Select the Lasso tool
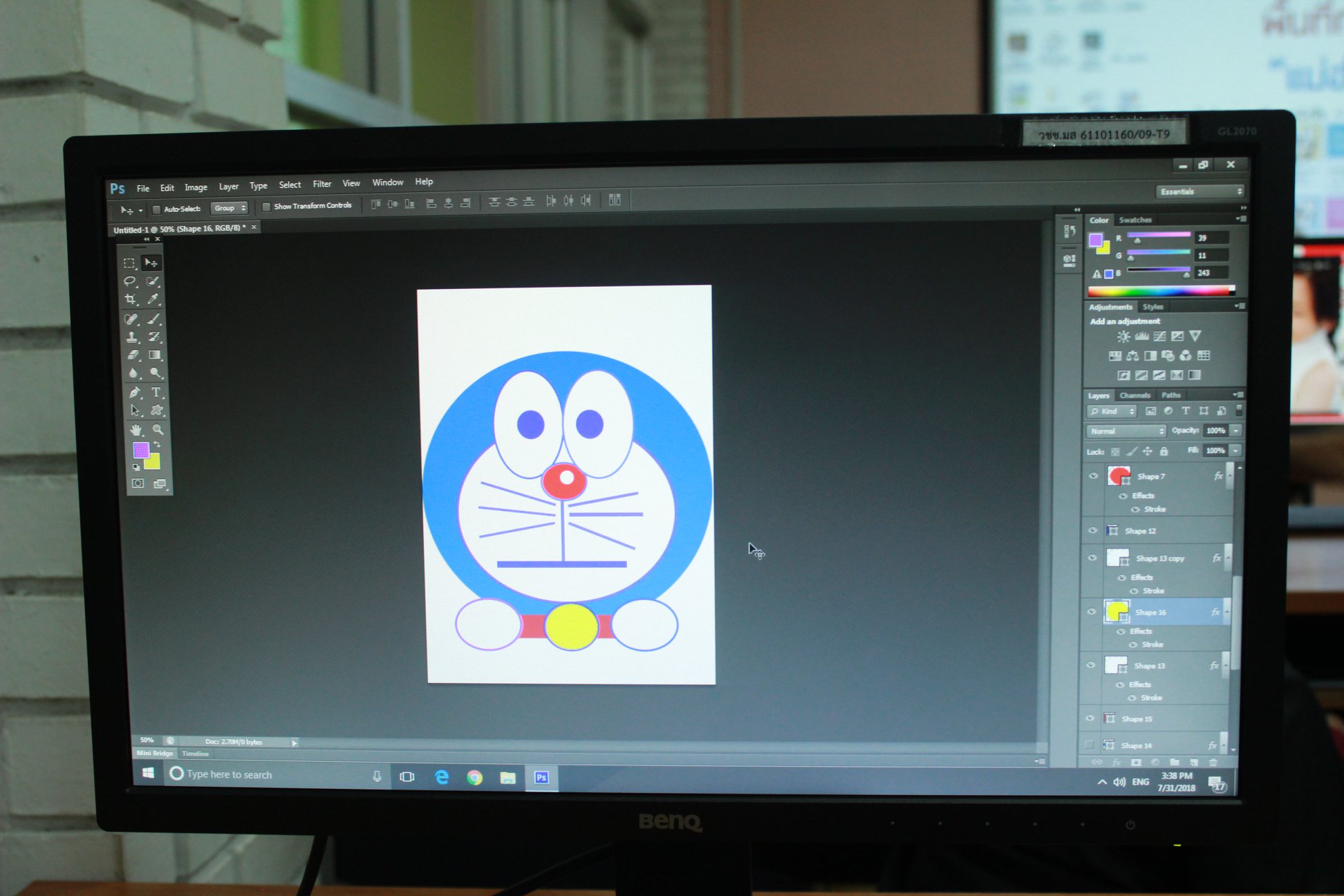 [x=129, y=281]
